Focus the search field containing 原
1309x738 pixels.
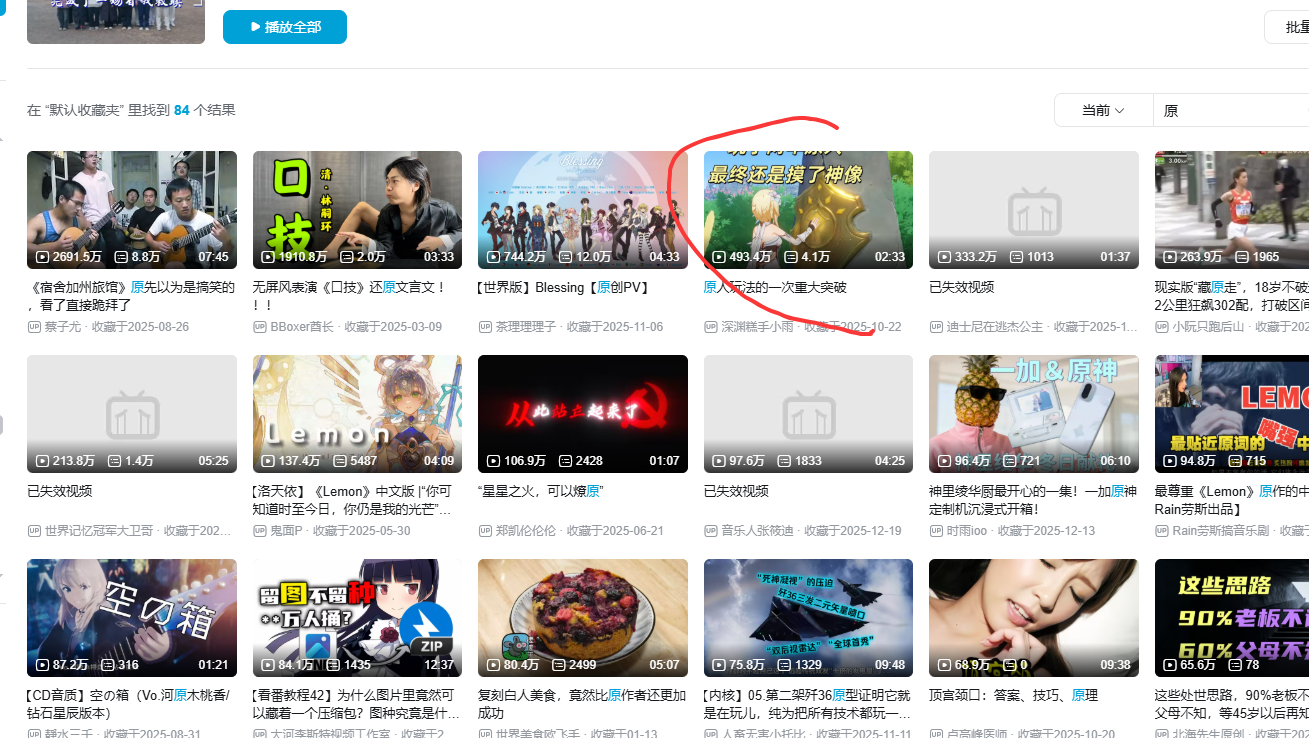coord(1230,110)
